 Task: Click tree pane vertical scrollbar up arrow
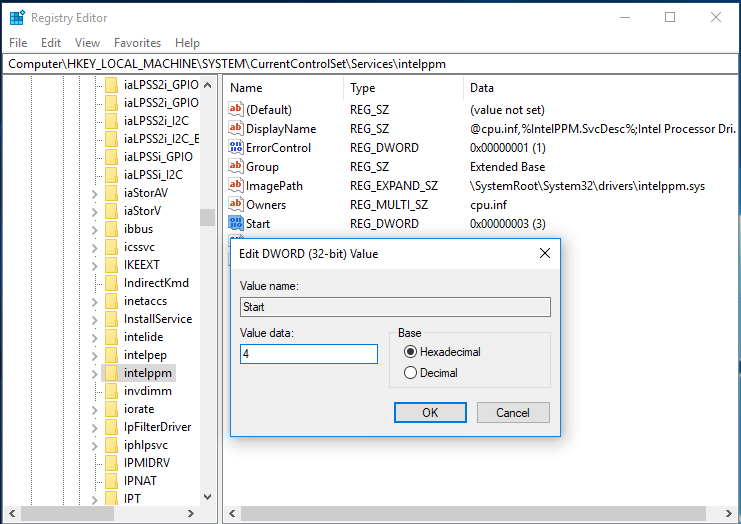tap(207, 85)
